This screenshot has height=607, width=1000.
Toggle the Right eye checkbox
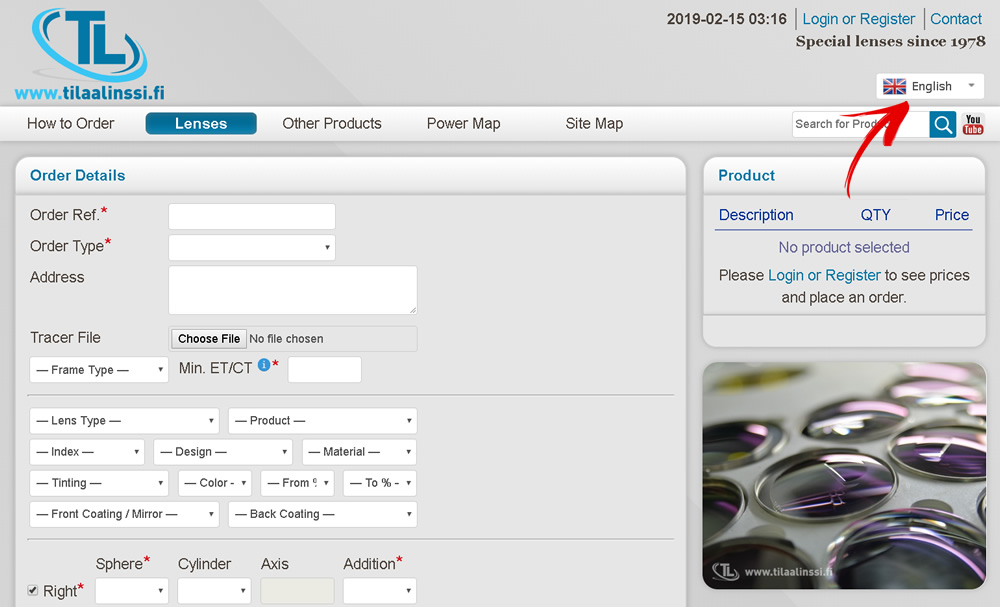(x=33, y=590)
